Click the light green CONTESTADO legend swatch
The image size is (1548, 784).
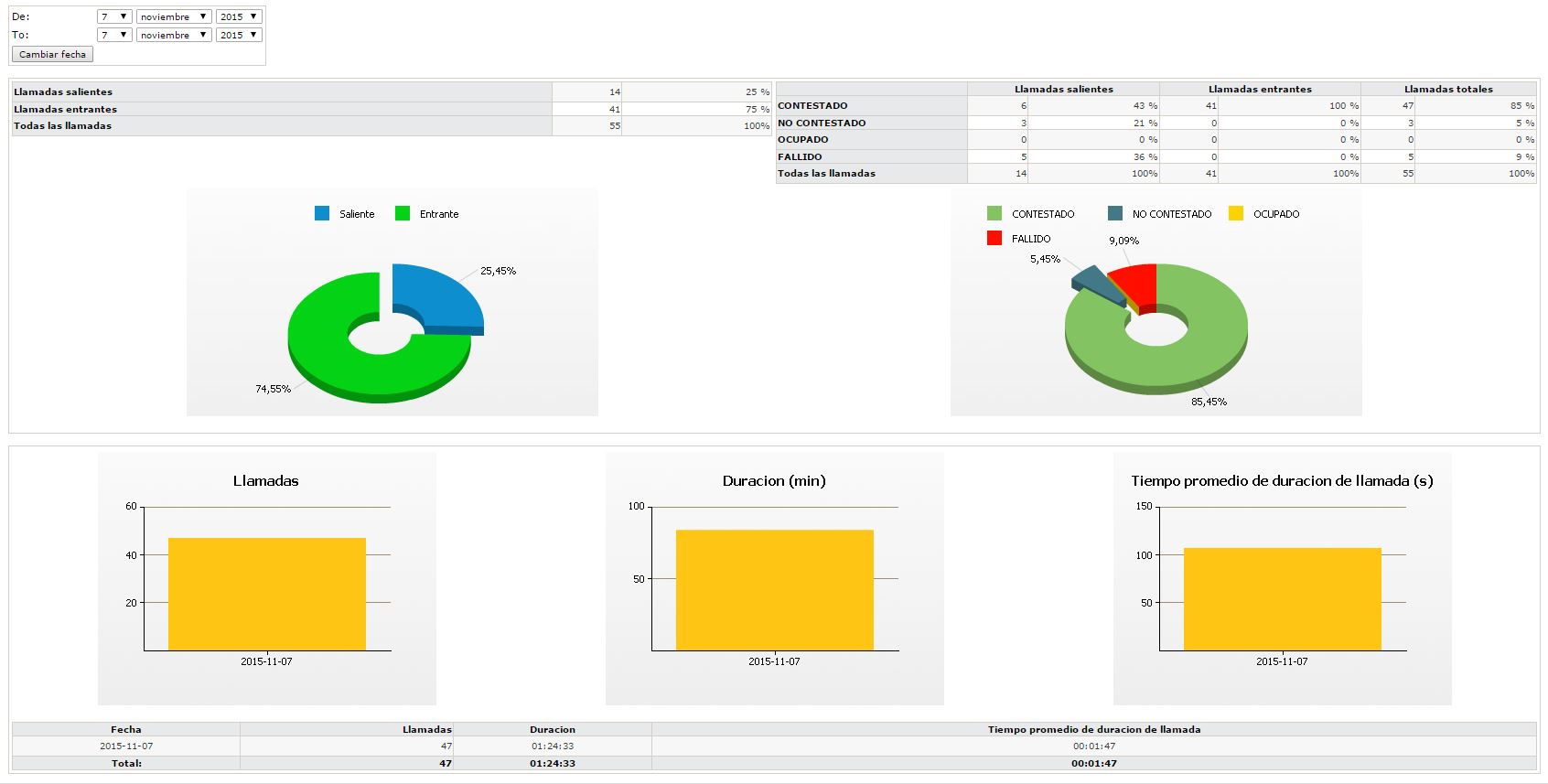point(994,213)
